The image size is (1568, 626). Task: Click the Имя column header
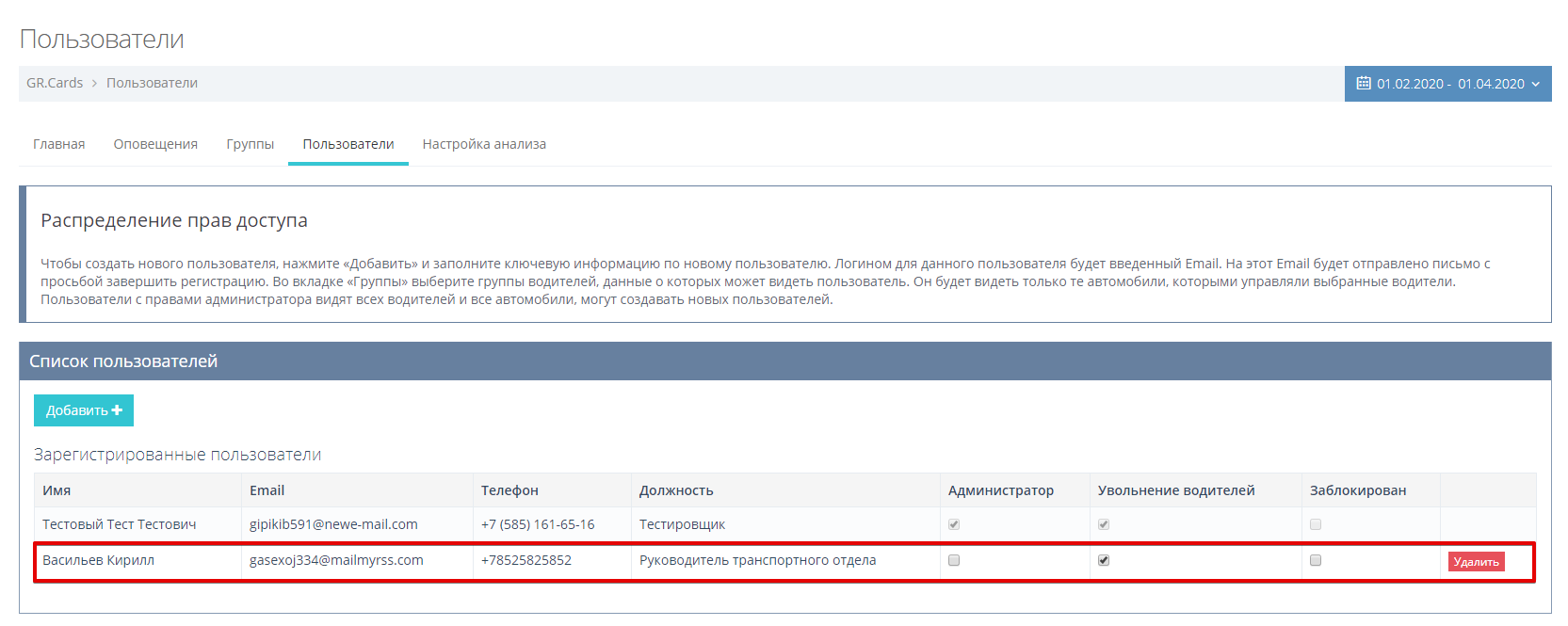57,490
